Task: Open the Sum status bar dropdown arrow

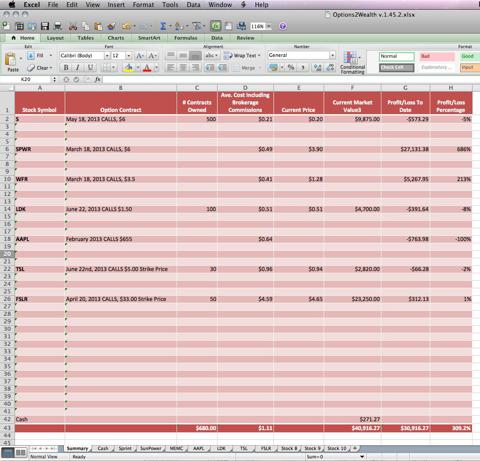Action: [362, 456]
